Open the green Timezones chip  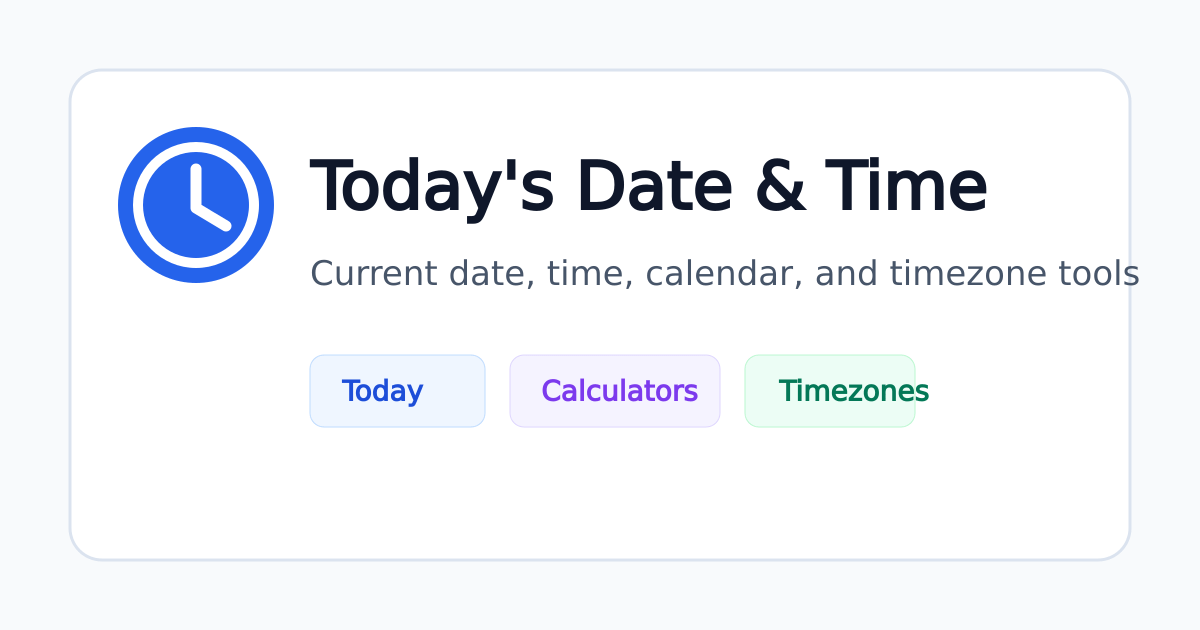[830, 391]
